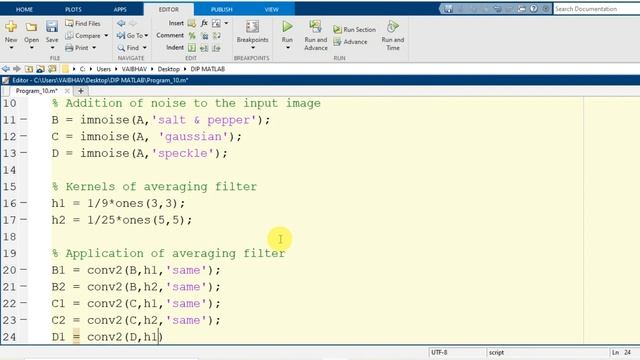640x360 pixels.
Task: Set a breakpoint at line 20 dash
Action: tap(24, 270)
